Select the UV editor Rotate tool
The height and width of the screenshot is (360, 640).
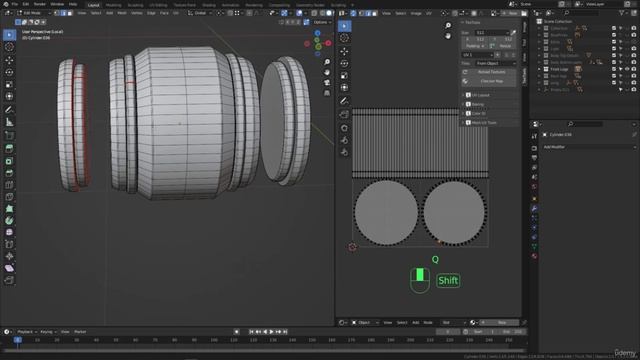click(x=344, y=63)
